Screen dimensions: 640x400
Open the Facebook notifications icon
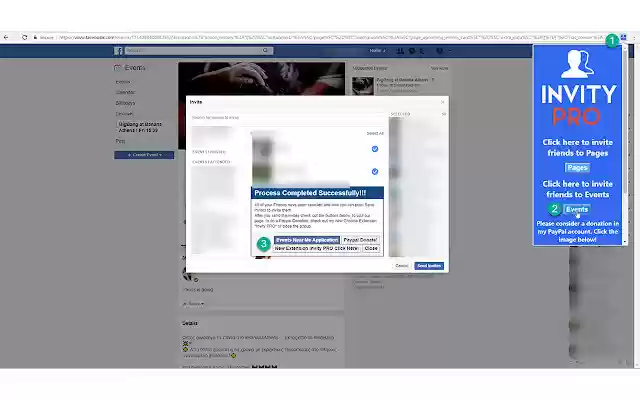pos(422,51)
